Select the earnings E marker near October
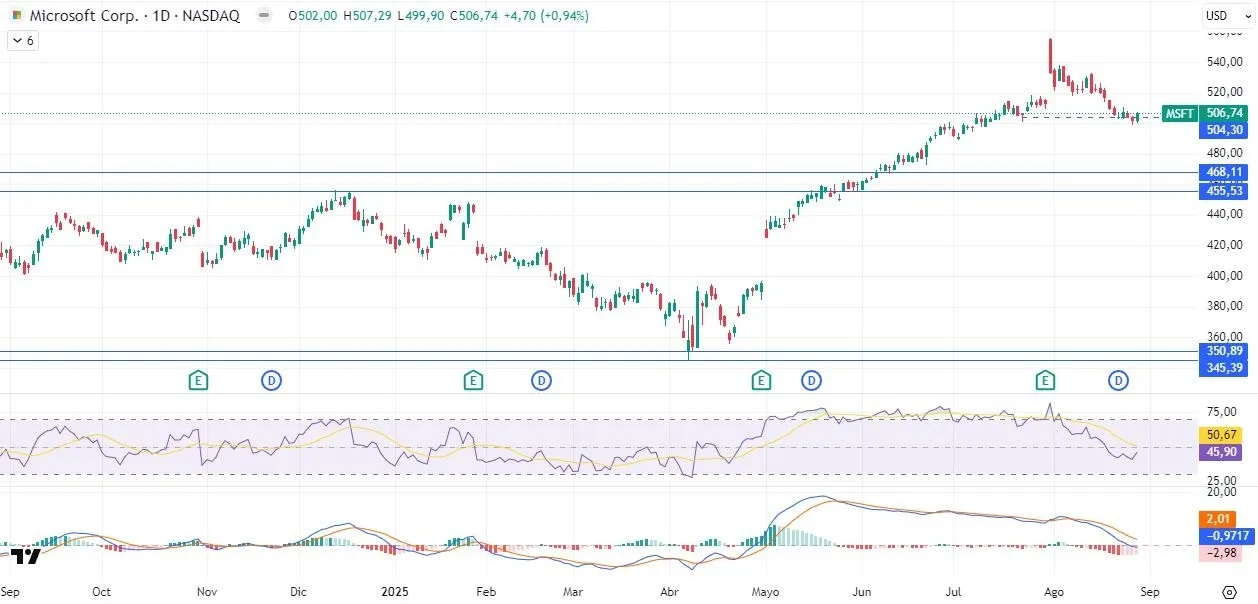This screenshot has width=1258, height=604. coord(197,380)
